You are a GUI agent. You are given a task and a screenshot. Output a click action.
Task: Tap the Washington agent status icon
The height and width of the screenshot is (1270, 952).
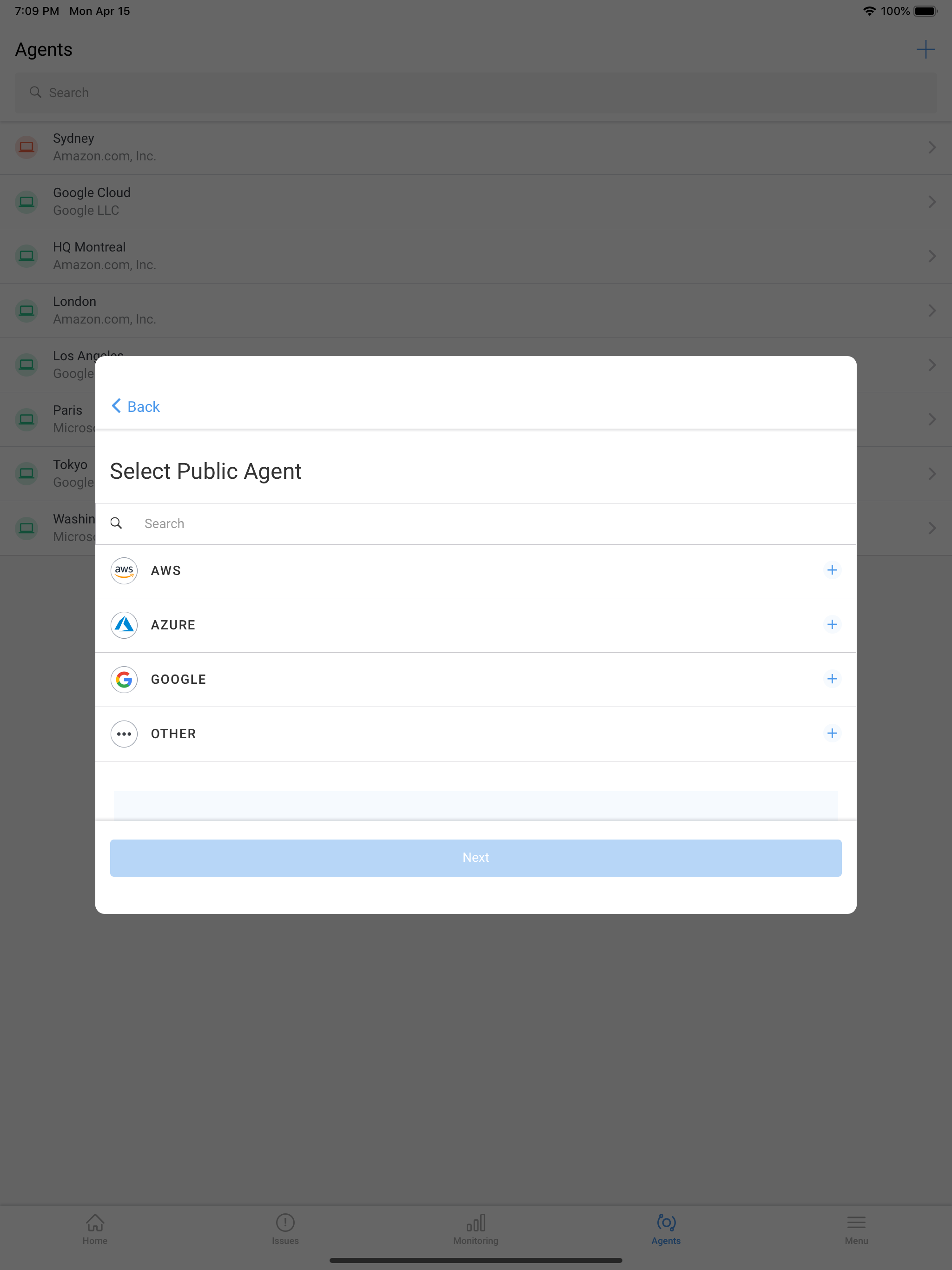[x=26, y=528]
